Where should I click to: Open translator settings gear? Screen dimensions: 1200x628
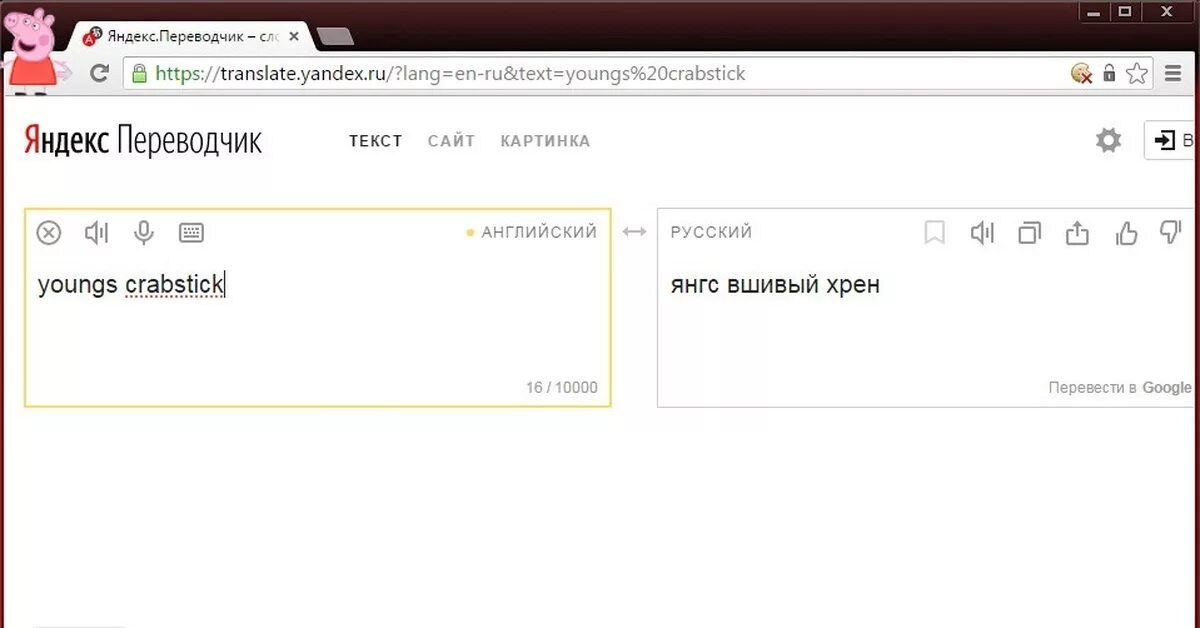click(1108, 140)
